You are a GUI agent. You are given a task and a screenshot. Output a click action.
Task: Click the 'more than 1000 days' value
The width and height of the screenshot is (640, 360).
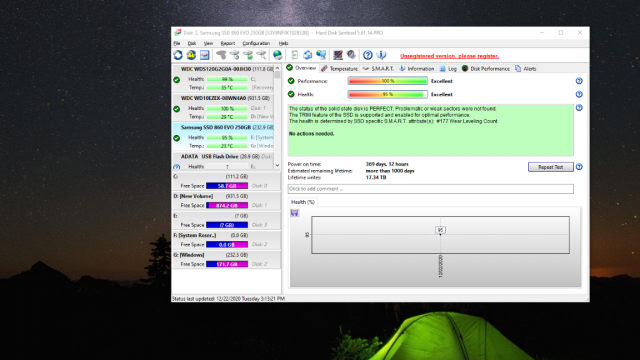coord(390,171)
